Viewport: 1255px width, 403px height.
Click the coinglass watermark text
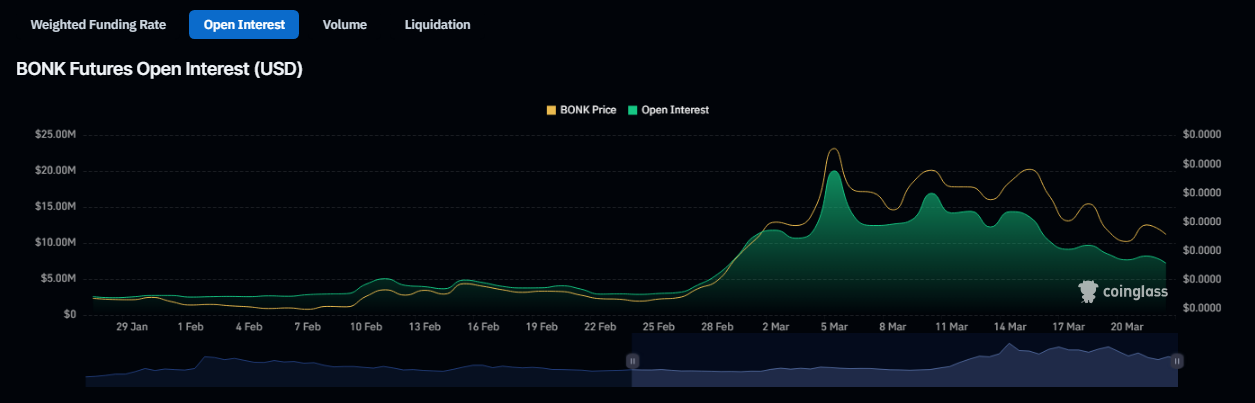1135,292
